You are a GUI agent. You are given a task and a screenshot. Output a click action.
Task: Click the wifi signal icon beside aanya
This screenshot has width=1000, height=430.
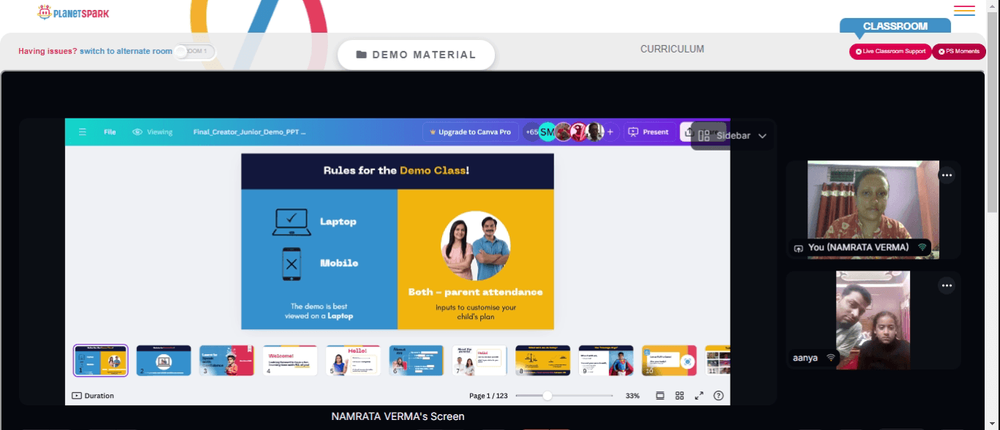click(830, 358)
